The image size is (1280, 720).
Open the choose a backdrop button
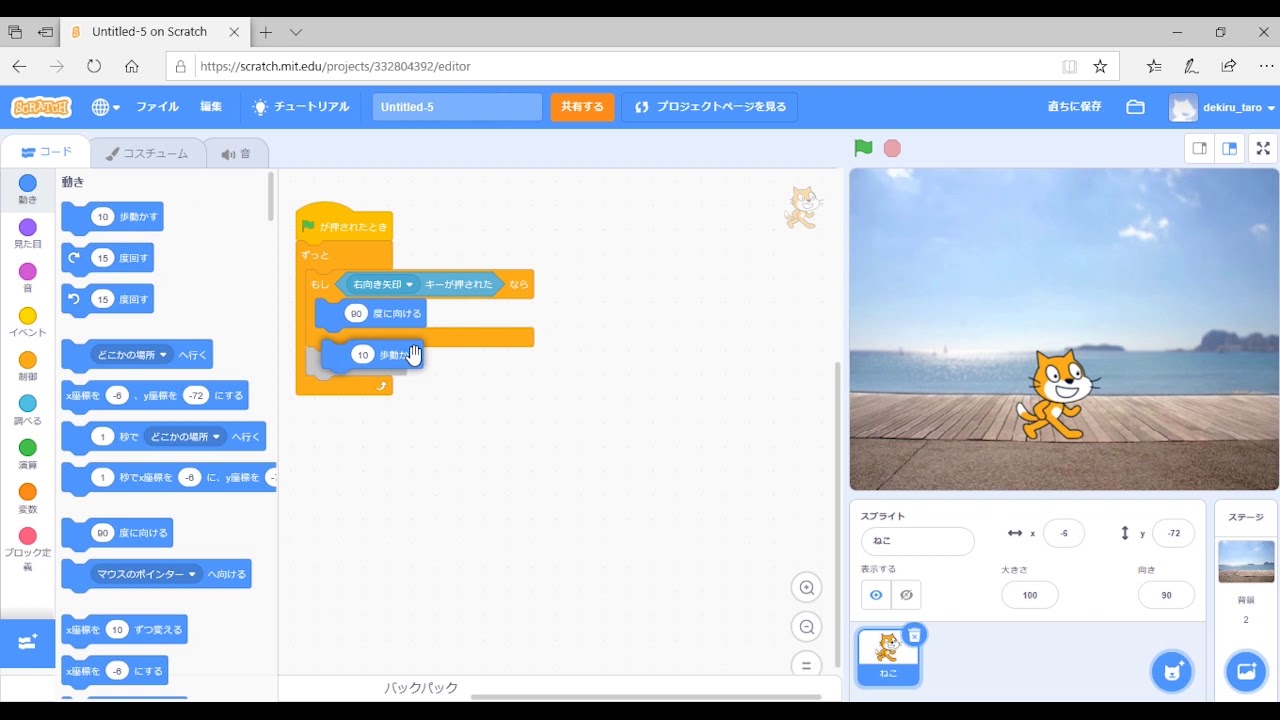[1246, 671]
